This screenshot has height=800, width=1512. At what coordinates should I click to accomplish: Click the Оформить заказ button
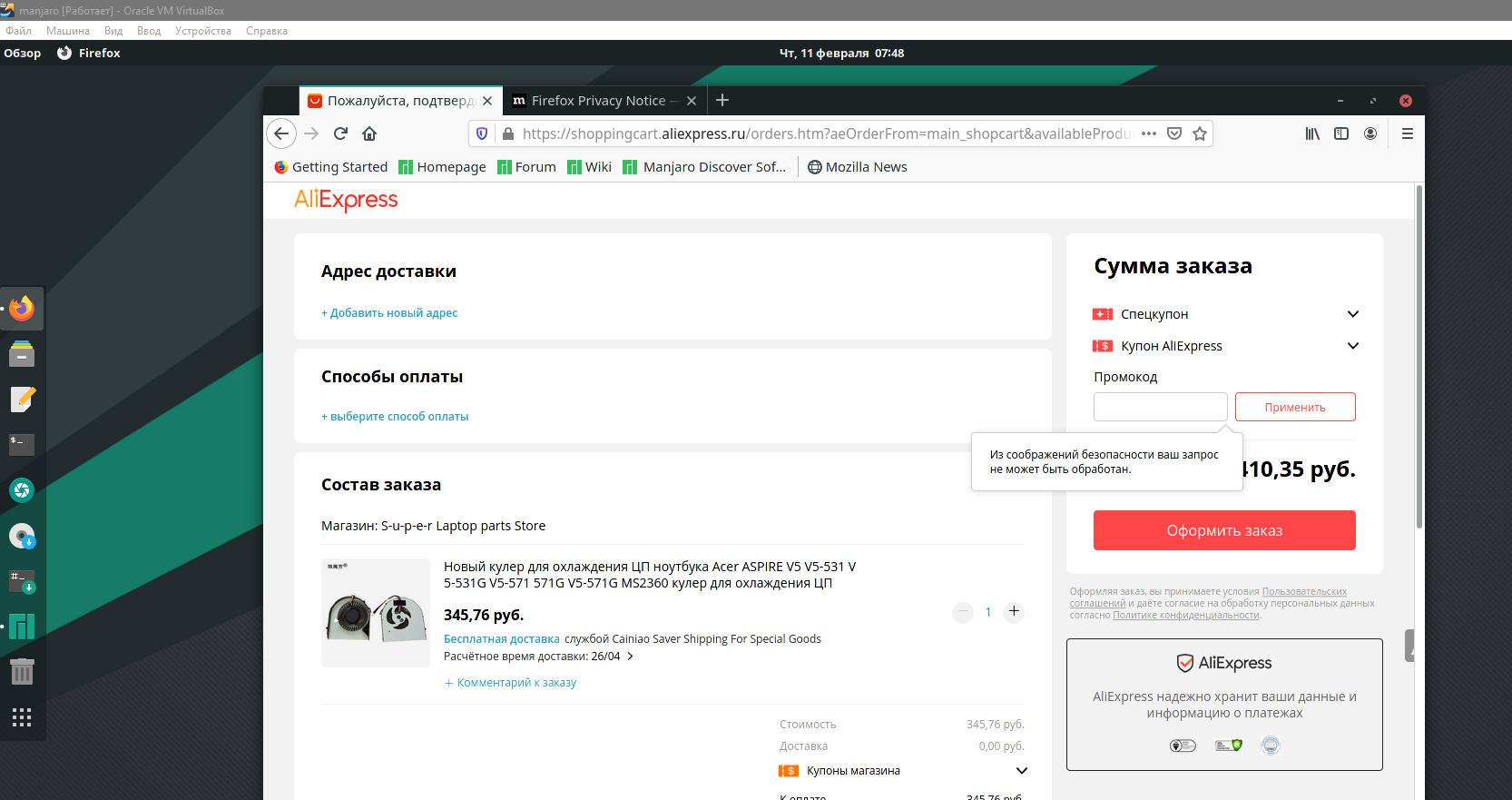pyautogui.click(x=1224, y=530)
